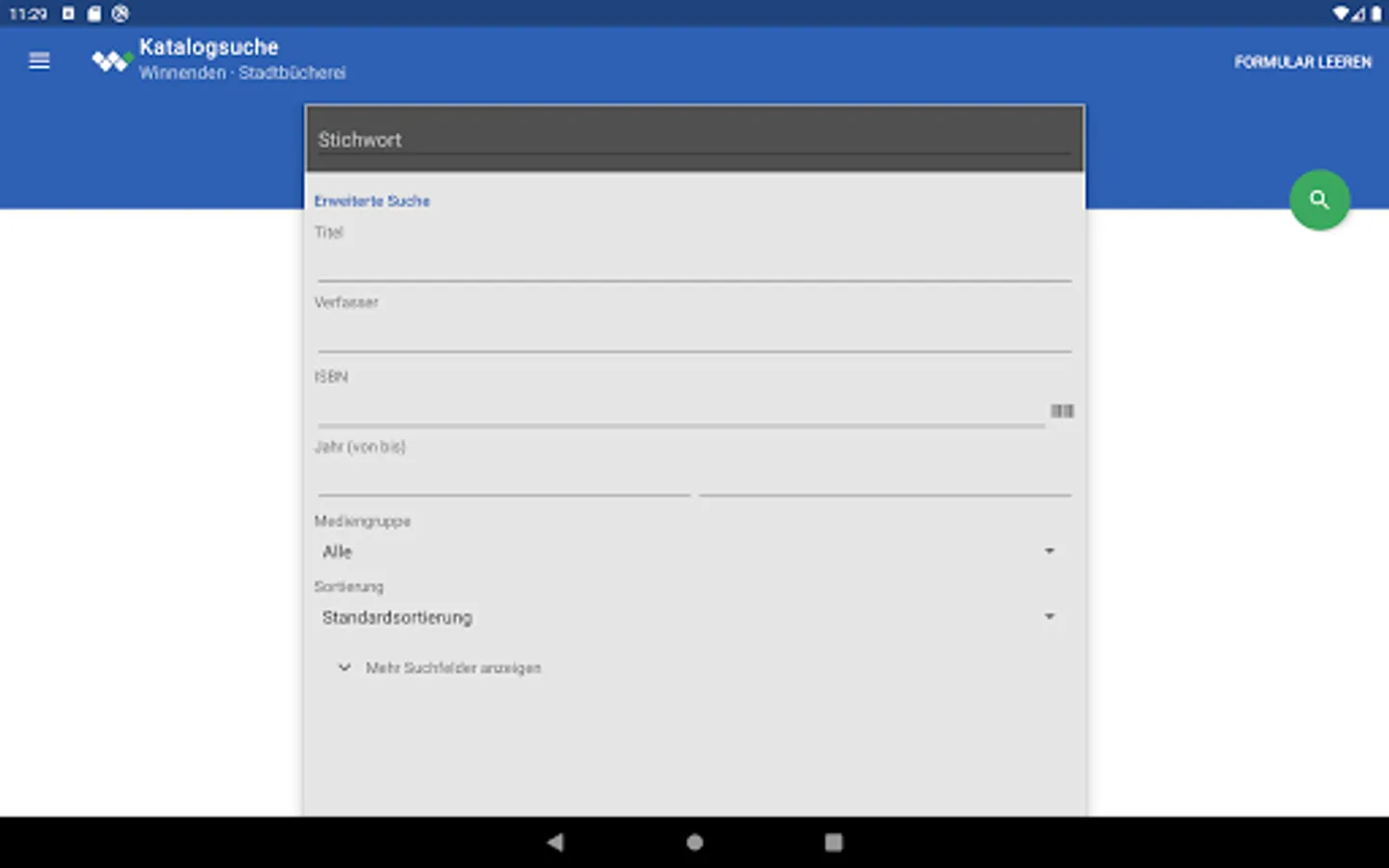Scan a barcode with the ISBN barcode icon
The image size is (1389, 868).
tap(1062, 411)
